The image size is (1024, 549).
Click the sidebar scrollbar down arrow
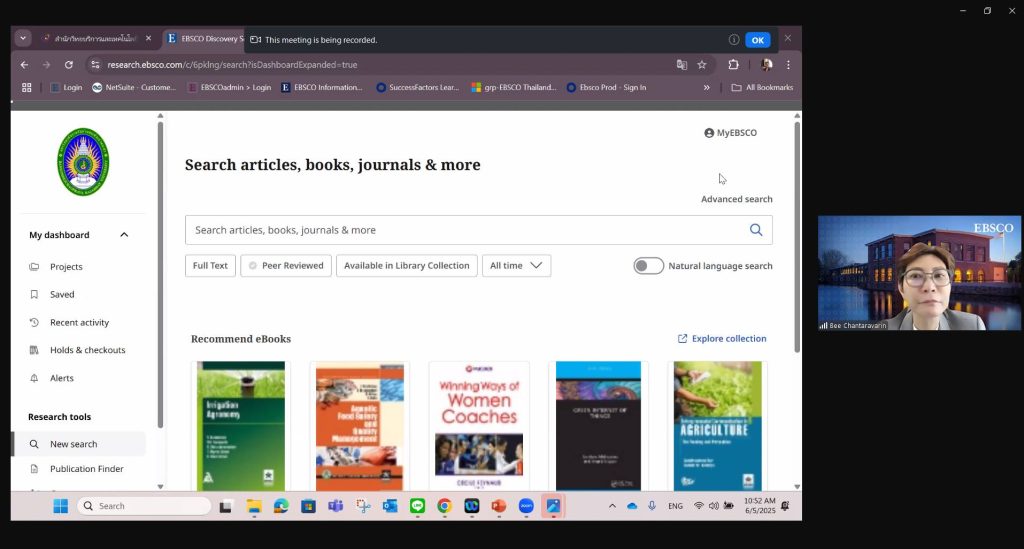click(x=161, y=487)
